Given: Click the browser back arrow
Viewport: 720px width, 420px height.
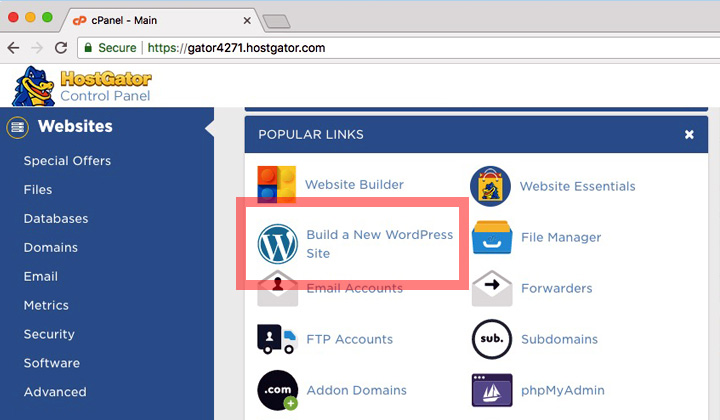Looking at the screenshot, I should 14,48.
